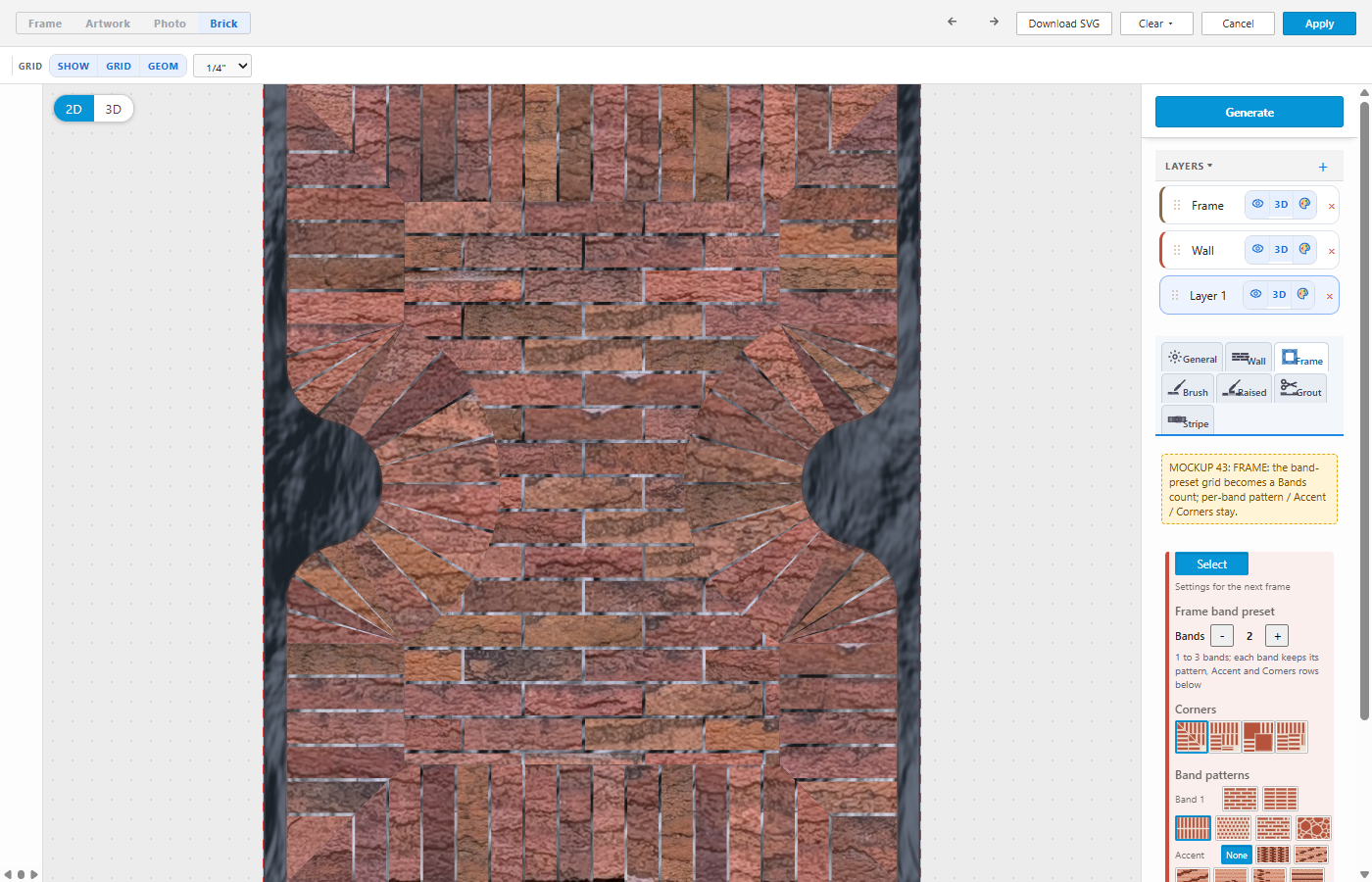Click Download SVG
This screenshot has height=882, width=1372.
click(1064, 24)
